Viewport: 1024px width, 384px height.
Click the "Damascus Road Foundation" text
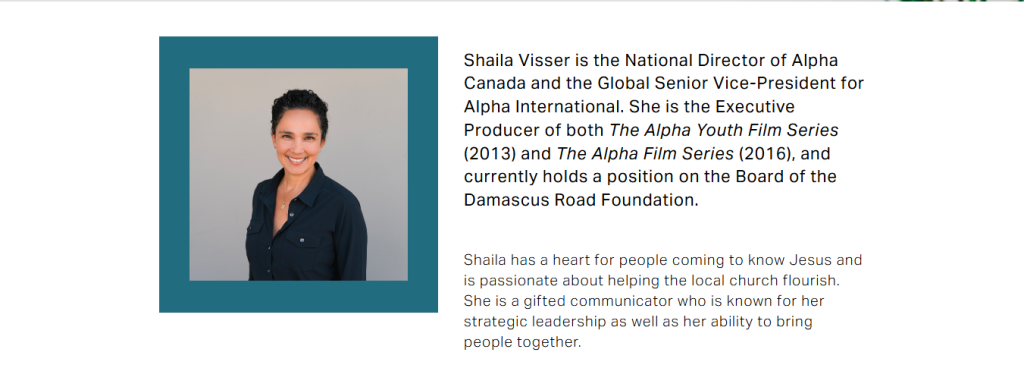click(581, 200)
